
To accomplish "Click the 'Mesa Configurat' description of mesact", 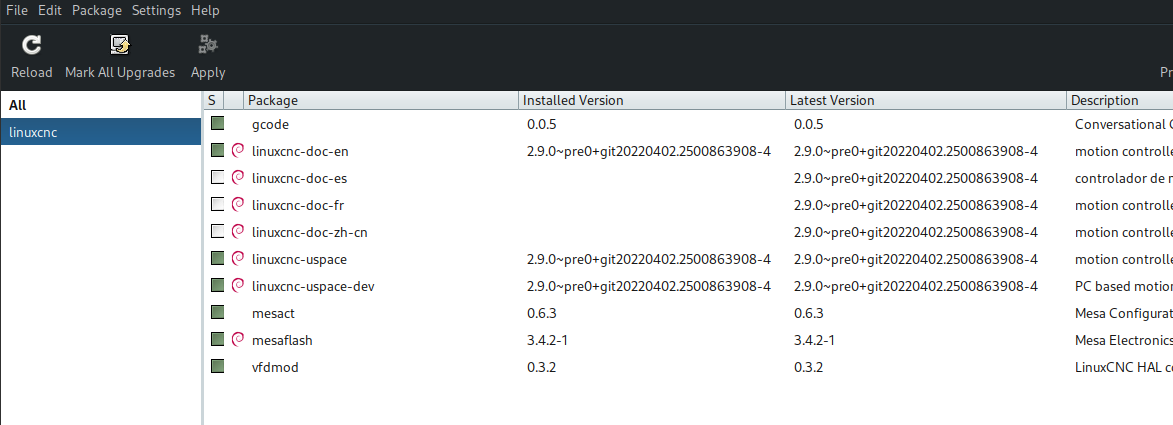I will click(1124, 313).
